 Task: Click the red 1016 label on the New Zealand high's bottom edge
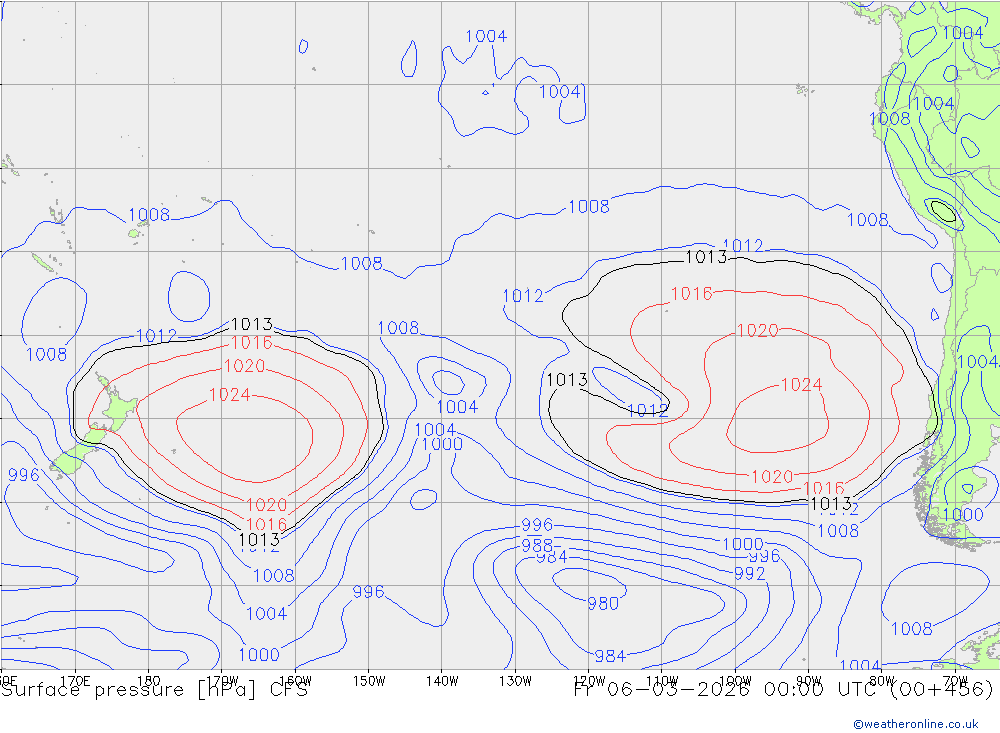(267, 524)
